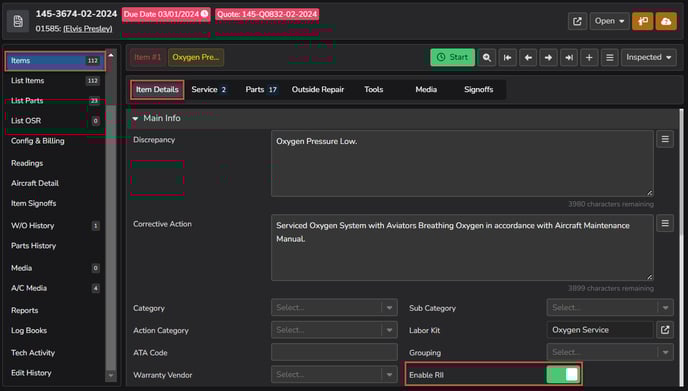Open W/O History in the sidebar
688x391 pixels.
(55, 226)
